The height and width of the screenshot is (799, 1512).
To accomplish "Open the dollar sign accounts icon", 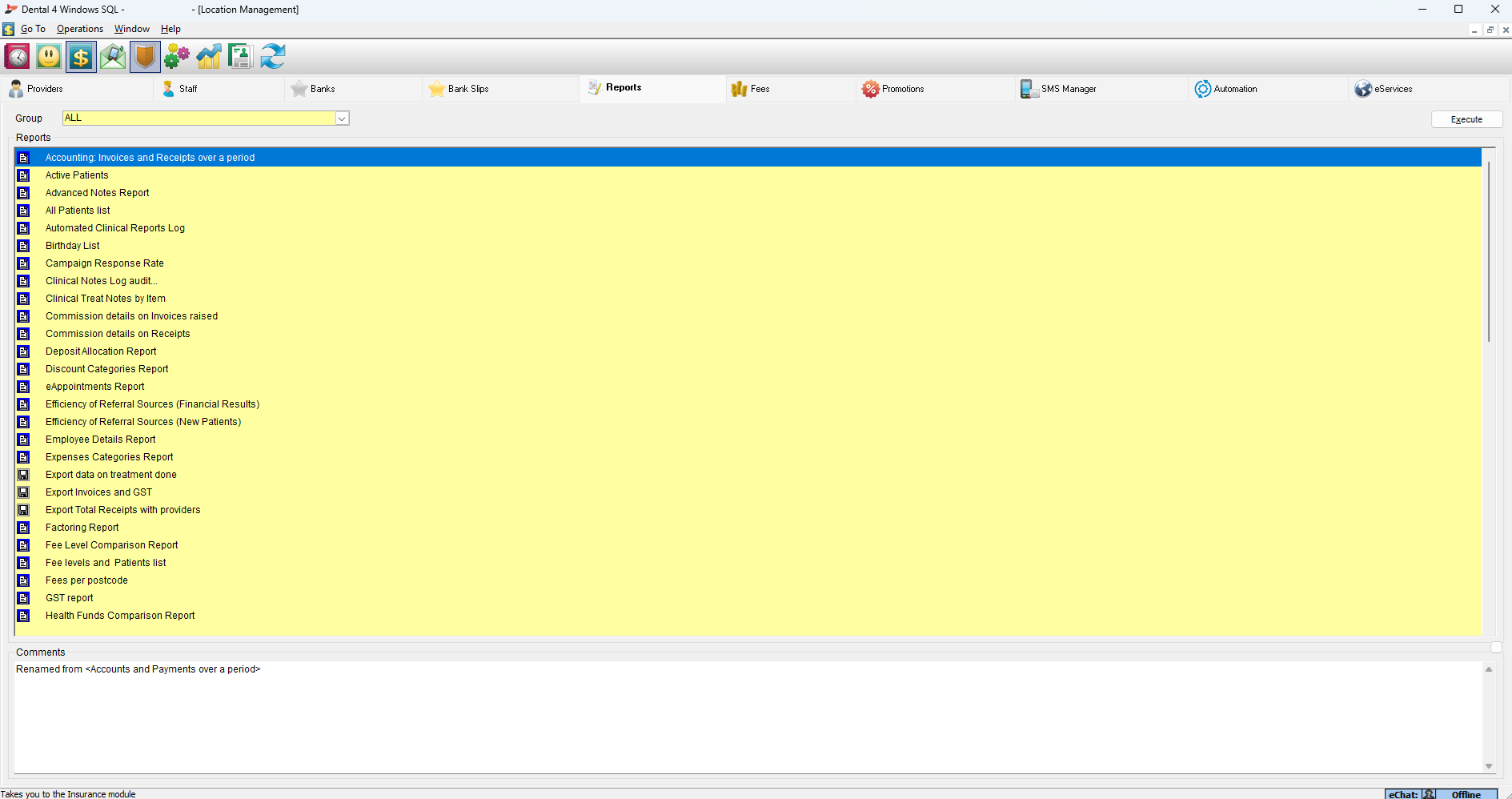I will tap(81, 57).
